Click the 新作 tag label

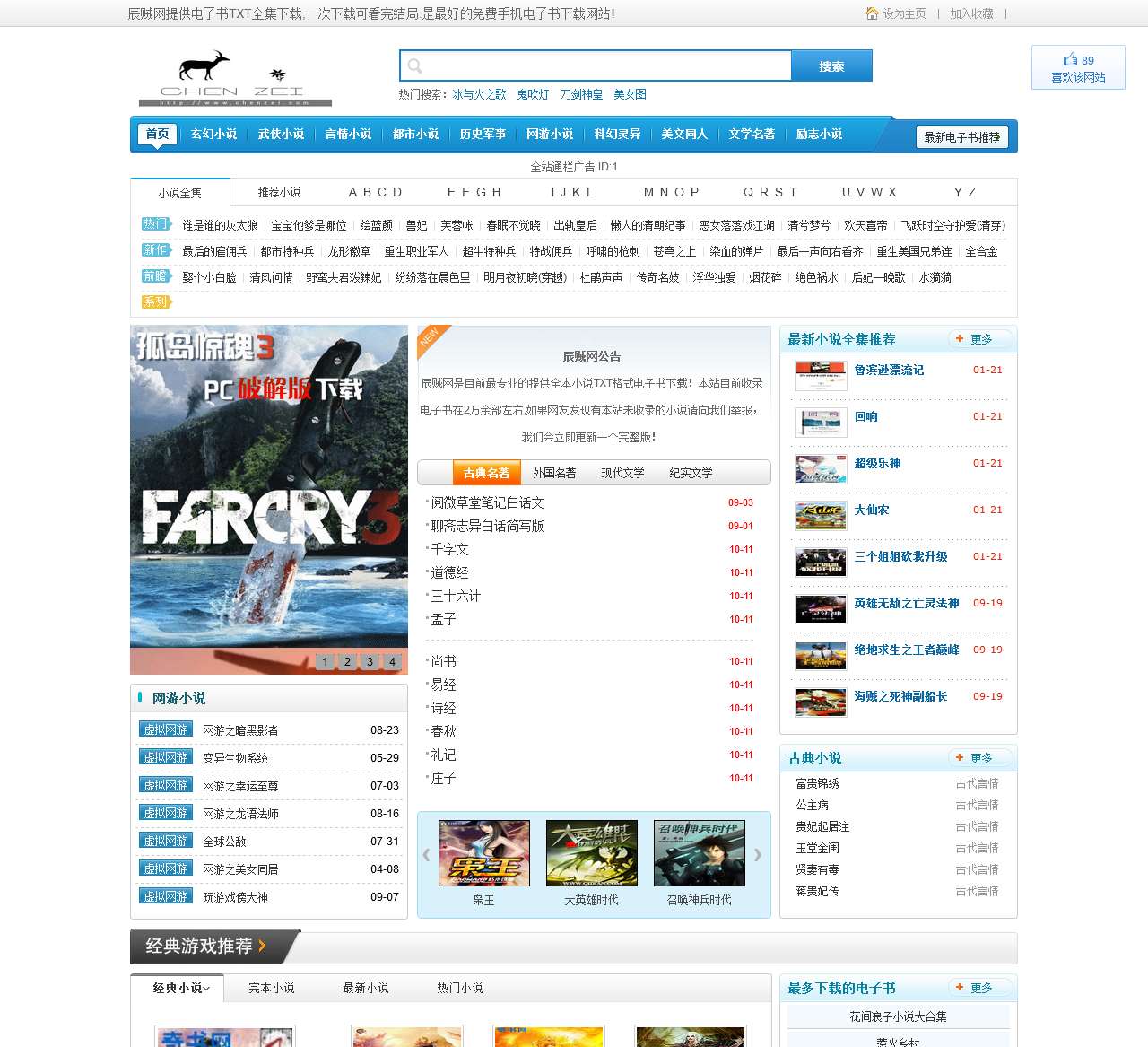[156, 250]
